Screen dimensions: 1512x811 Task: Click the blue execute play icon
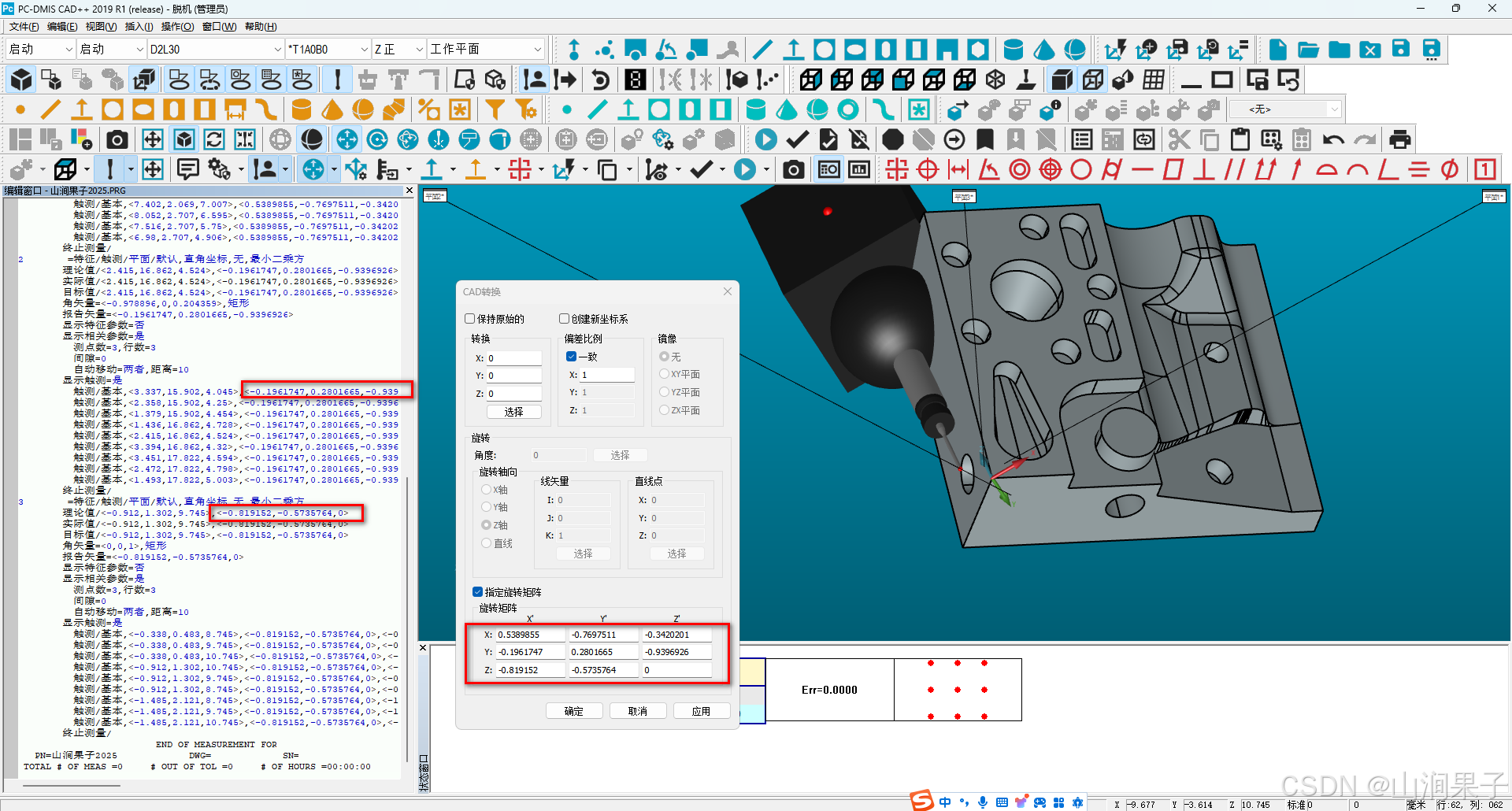pyautogui.click(x=765, y=140)
